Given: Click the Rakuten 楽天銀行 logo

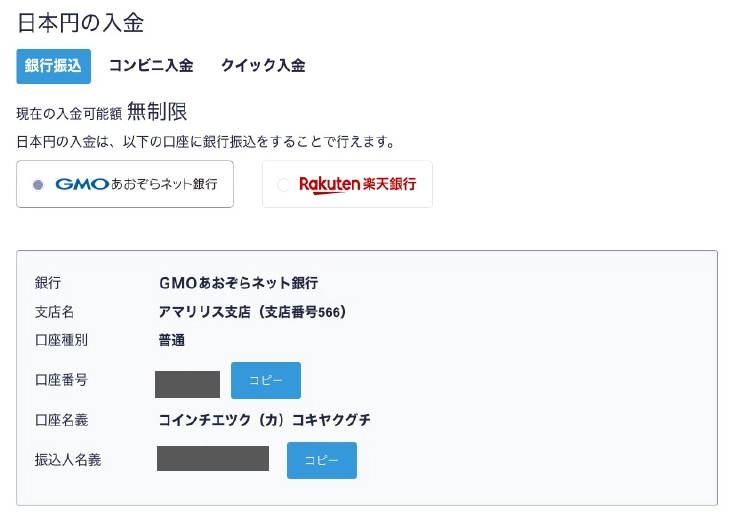Looking at the screenshot, I should (x=358, y=184).
